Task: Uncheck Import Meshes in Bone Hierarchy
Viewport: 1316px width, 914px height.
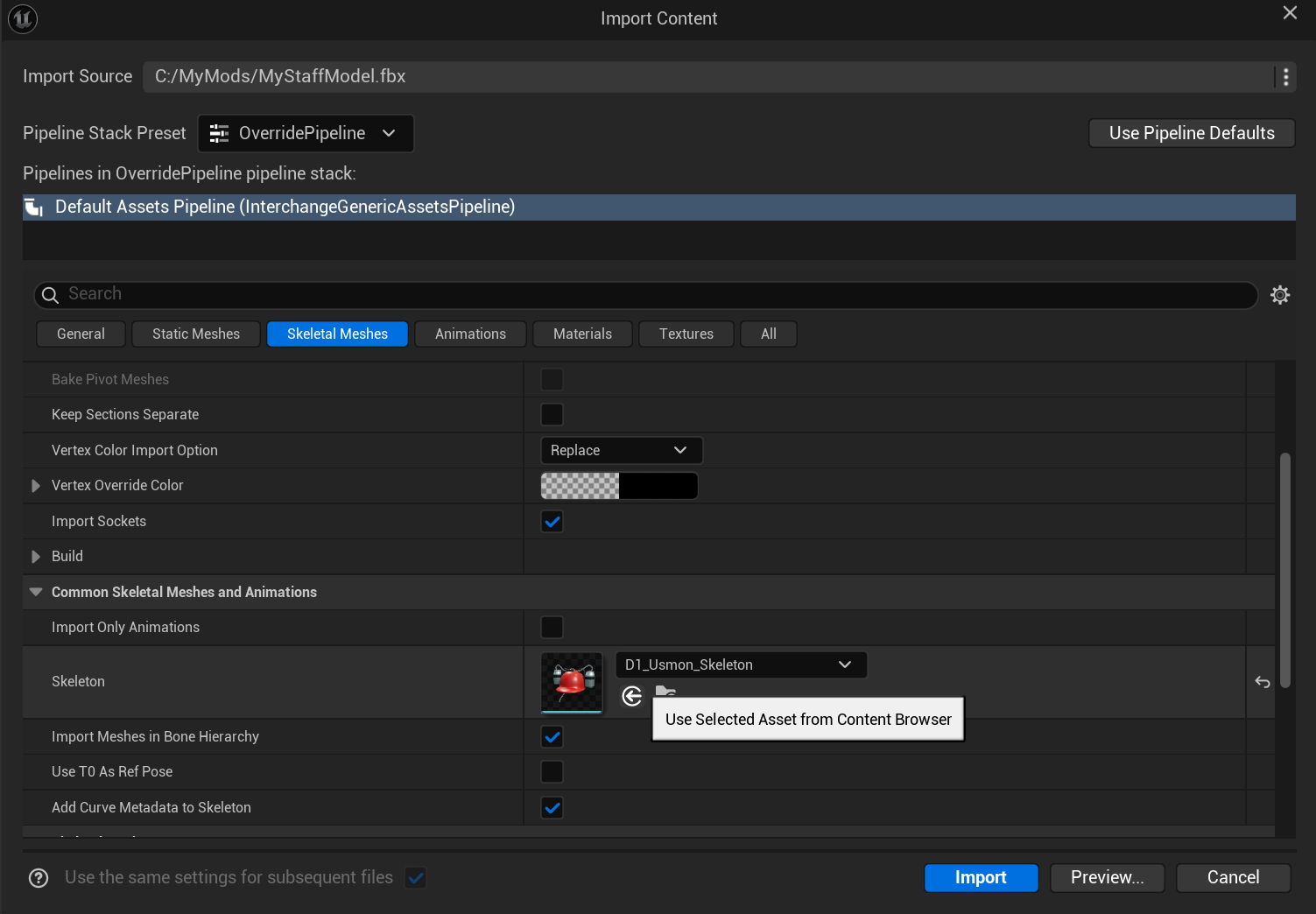Action: tap(552, 737)
